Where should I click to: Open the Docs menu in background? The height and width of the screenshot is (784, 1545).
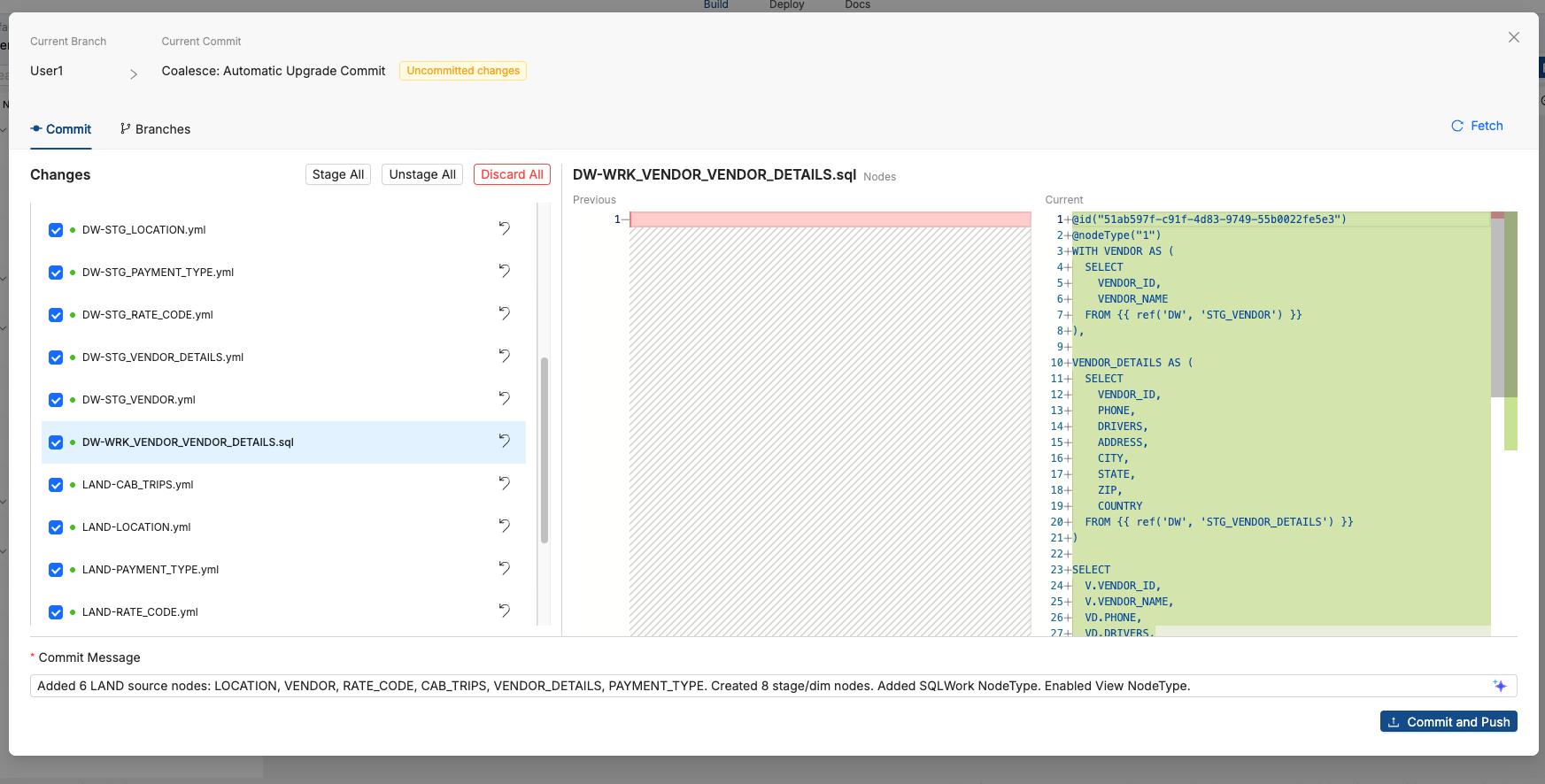coord(858,5)
